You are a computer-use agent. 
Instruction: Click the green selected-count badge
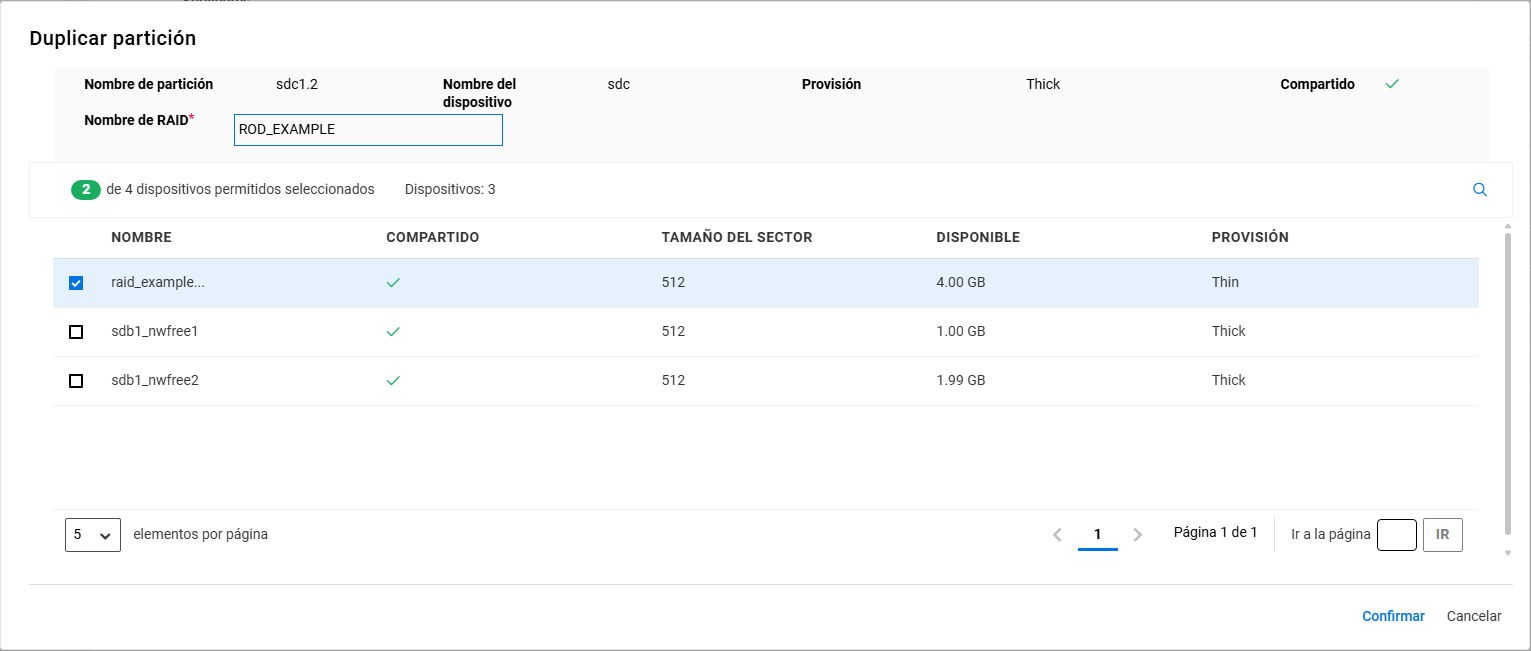(x=86, y=190)
